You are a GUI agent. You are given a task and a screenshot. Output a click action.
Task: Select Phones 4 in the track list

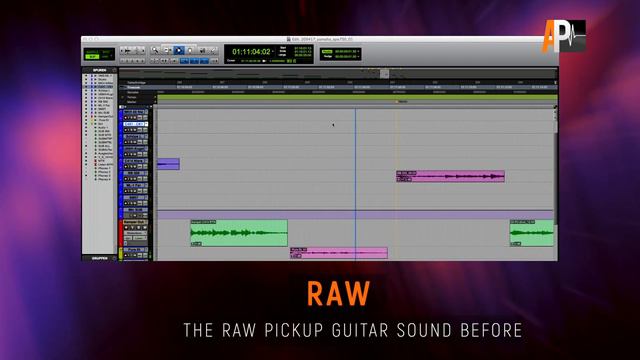click(104, 179)
